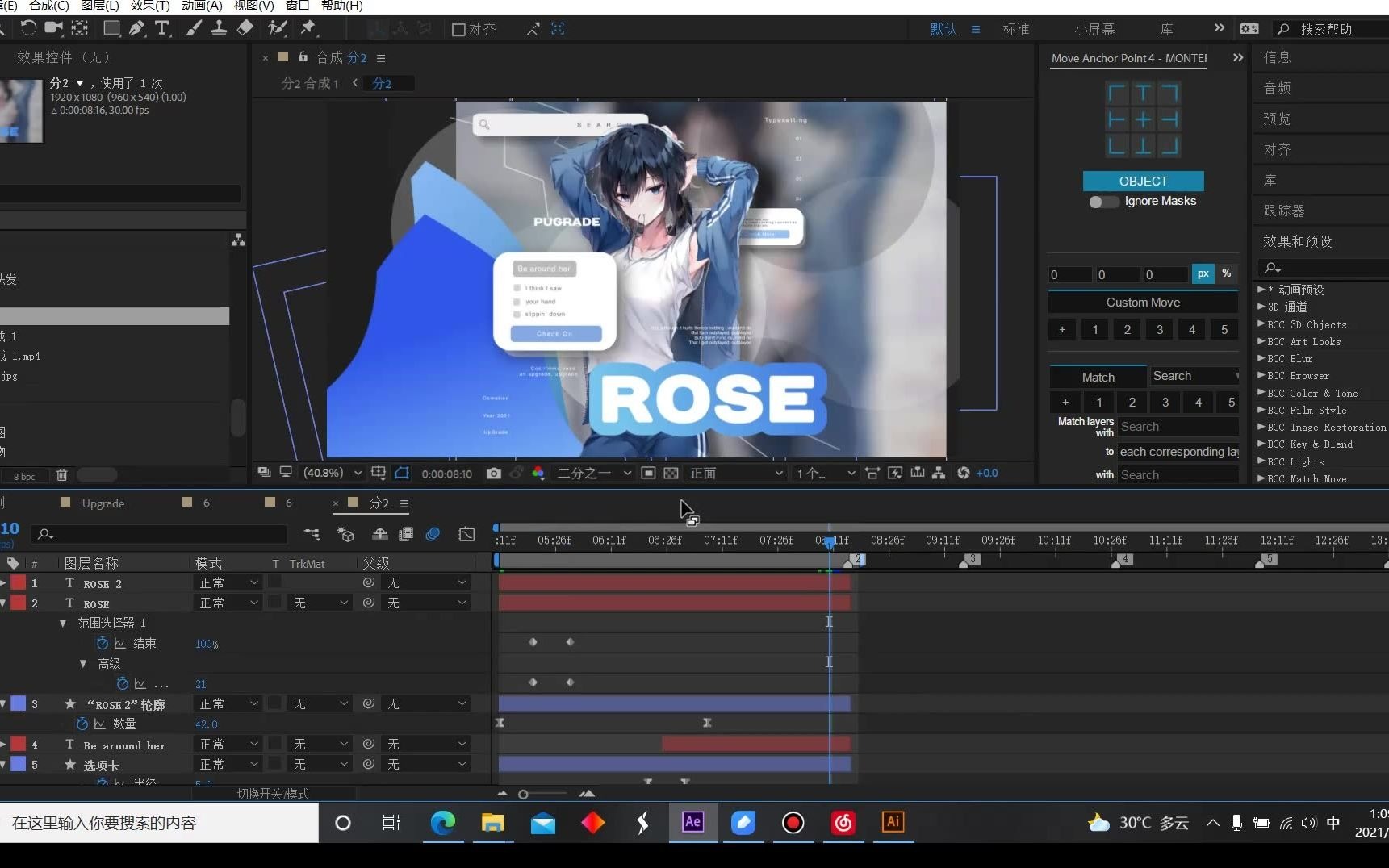The height and width of the screenshot is (868, 1389).
Task: Select the Puppet Pin tool
Action: tap(308, 28)
